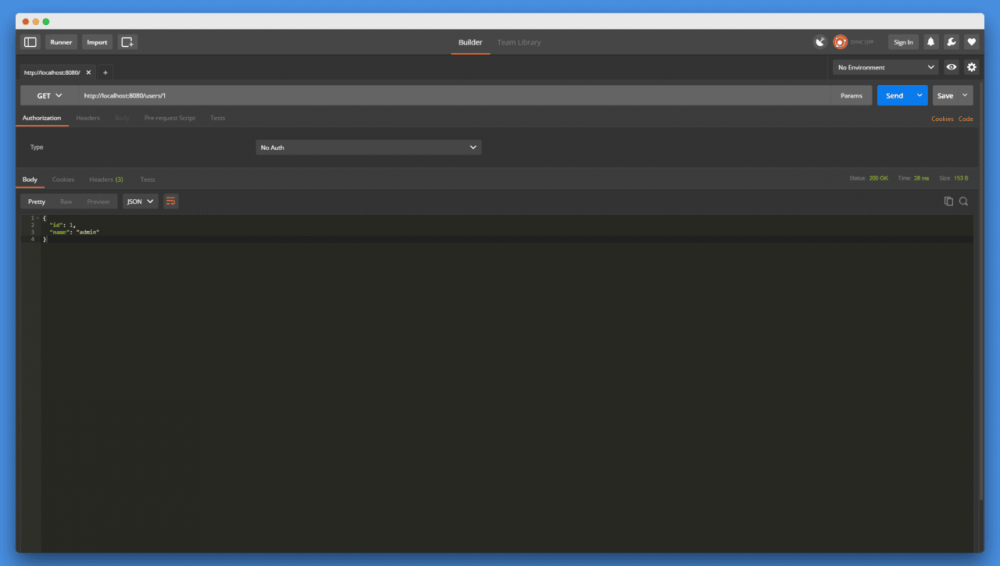
Task: Click the "id": 1 response line
Action: point(62,225)
